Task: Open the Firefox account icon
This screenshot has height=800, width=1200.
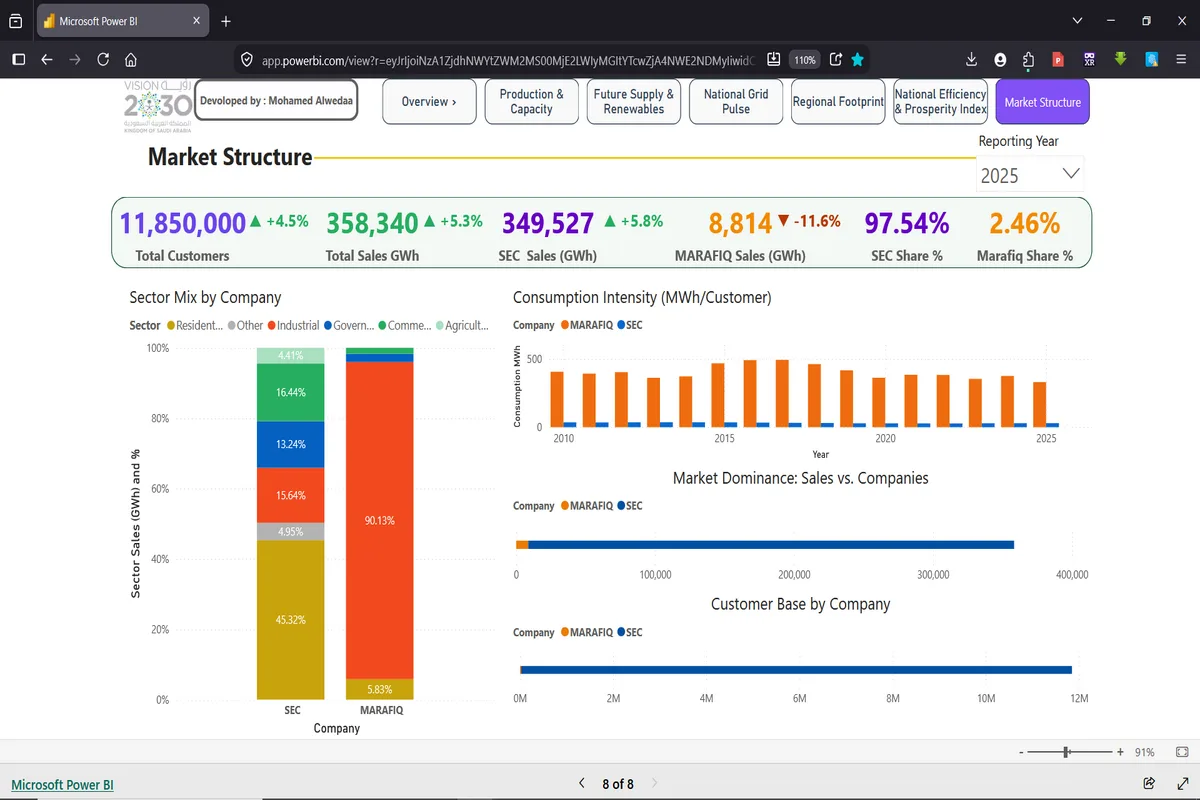Action: pyautogui.click(x=1001, y=60)
